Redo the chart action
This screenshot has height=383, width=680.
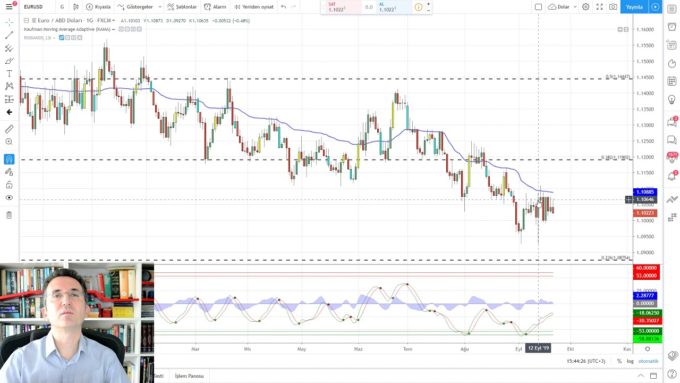294,7
